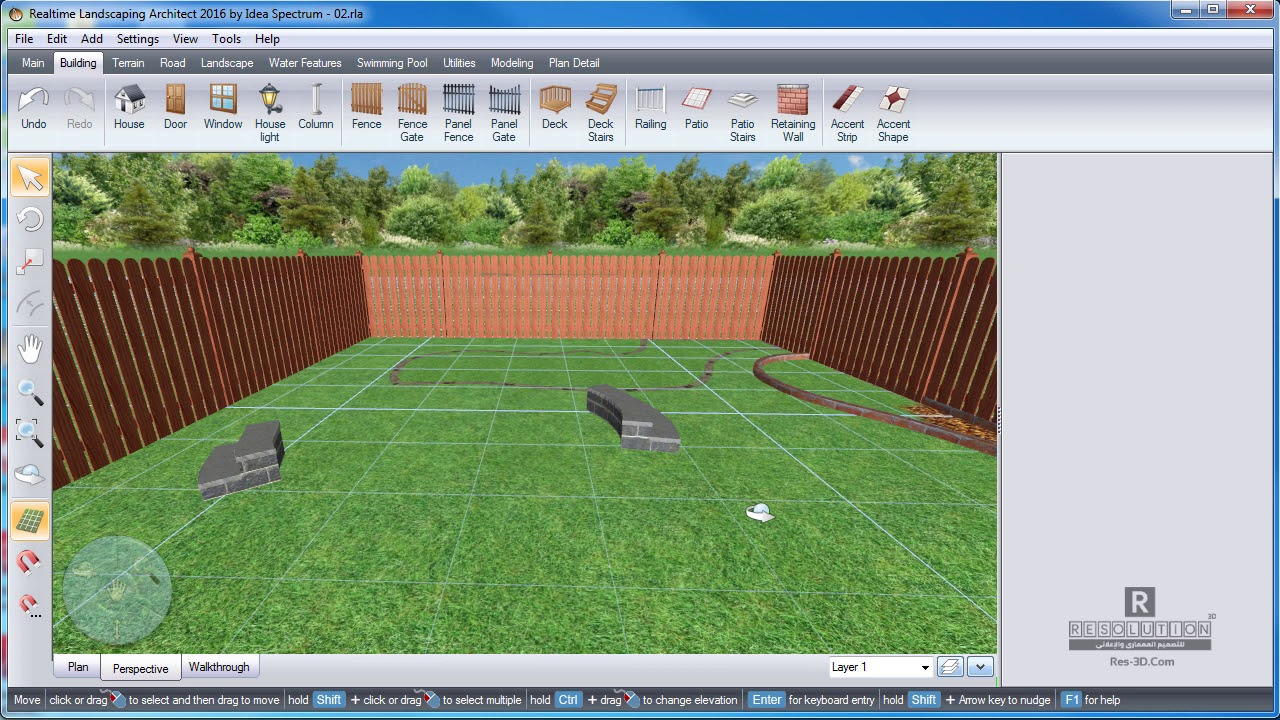
Task: Open the View menu
Action: point(185,39)
